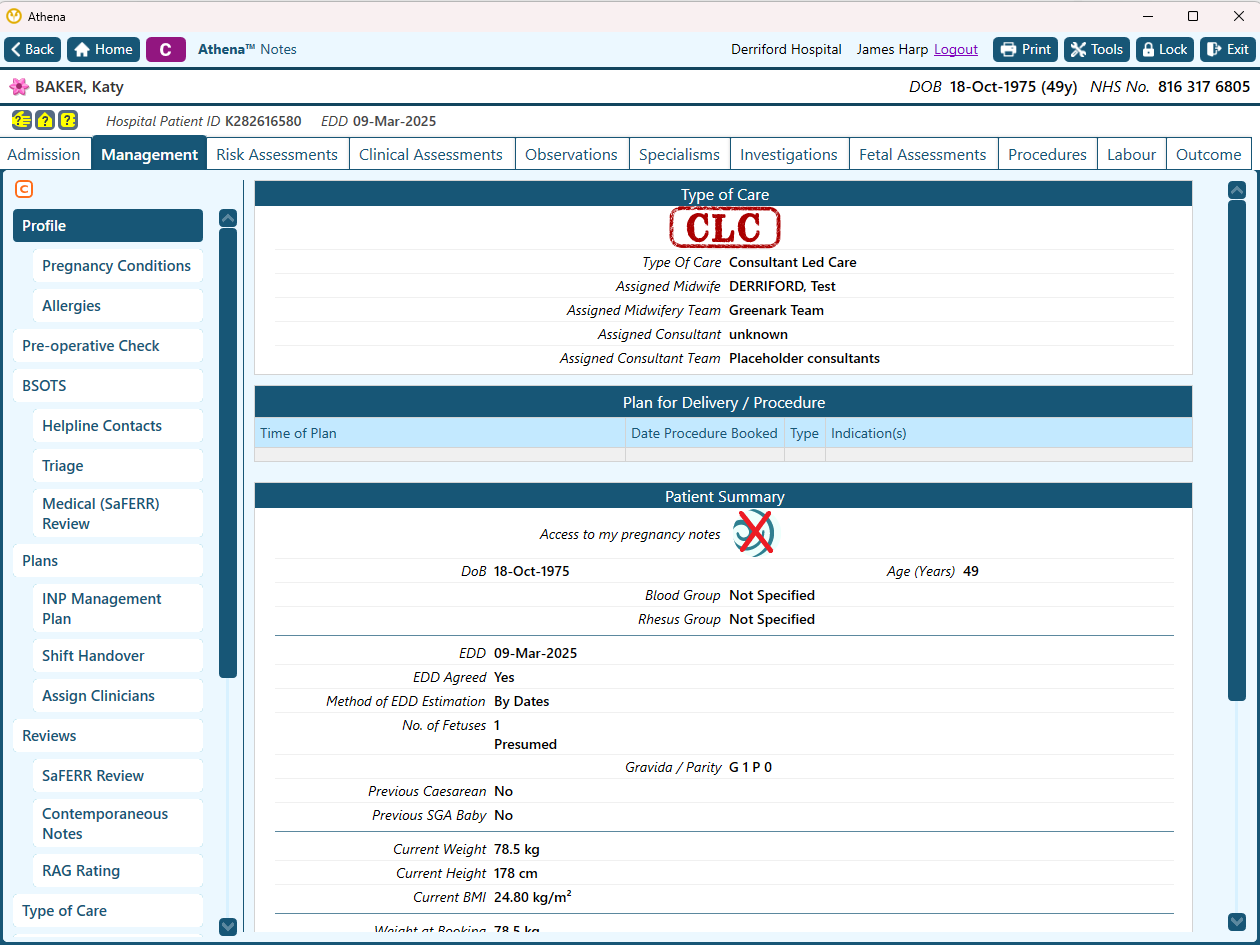1260x945 pixels.
Task: Click the crossed-out pregnancy notes access icon
Action: 752,534
